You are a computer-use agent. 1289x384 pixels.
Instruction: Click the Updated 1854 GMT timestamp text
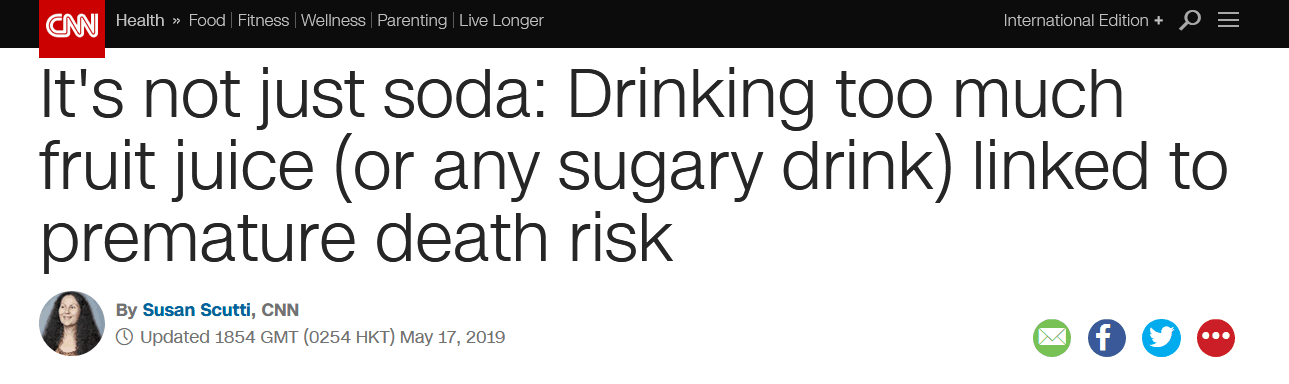[x=322, y=337]
